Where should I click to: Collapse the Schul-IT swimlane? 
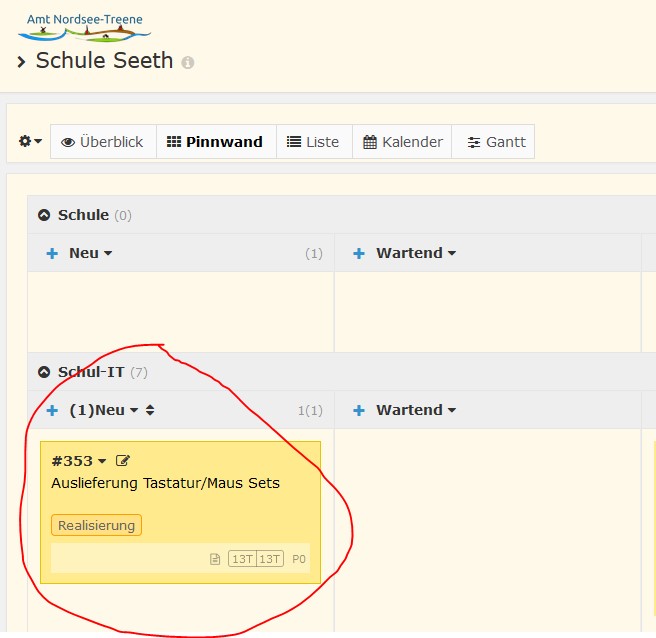pos(44,372)
